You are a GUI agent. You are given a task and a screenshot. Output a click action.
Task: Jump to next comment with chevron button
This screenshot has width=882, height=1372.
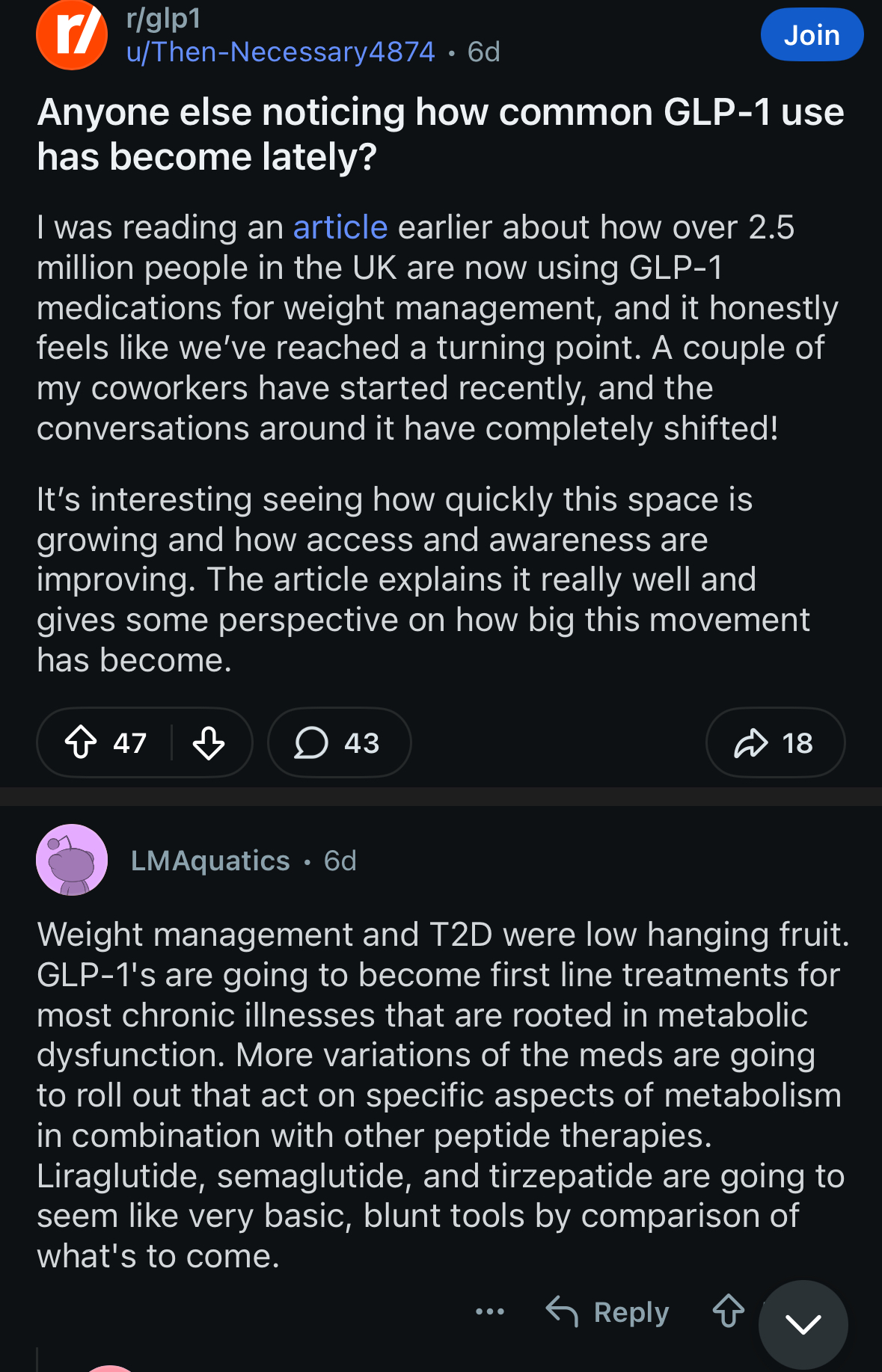[803, 1324]
